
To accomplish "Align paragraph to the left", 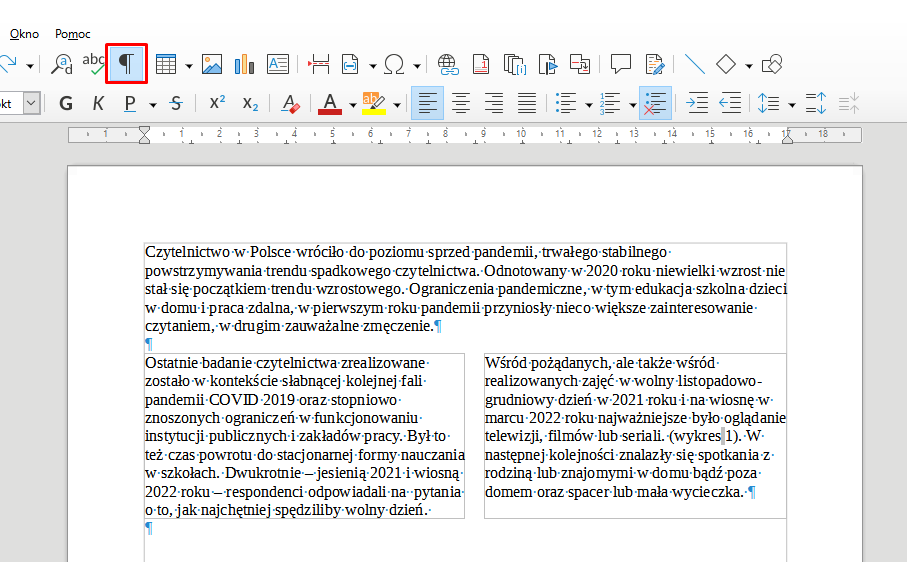I will point(427,103).
